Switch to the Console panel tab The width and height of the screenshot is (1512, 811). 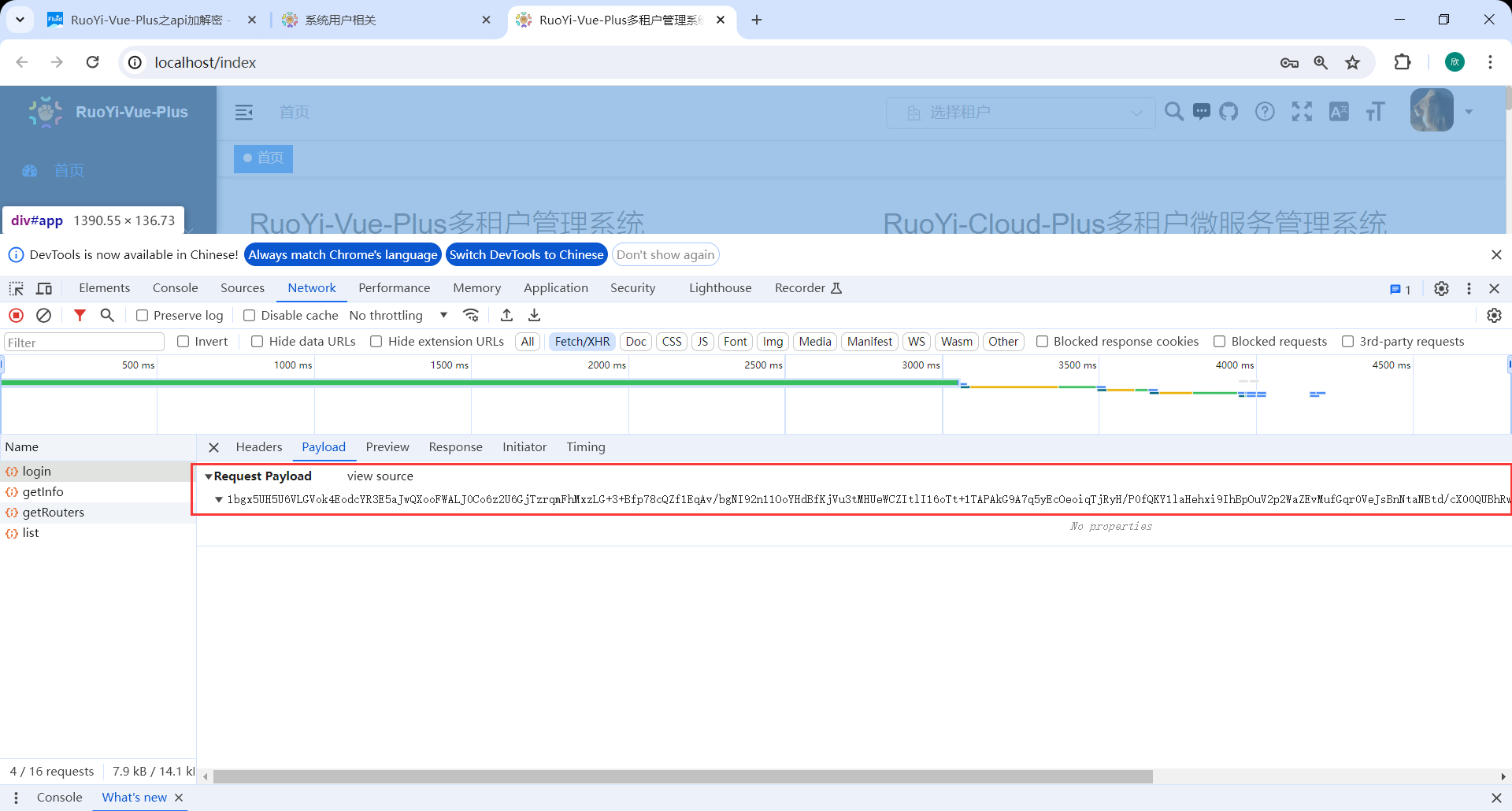175,288
